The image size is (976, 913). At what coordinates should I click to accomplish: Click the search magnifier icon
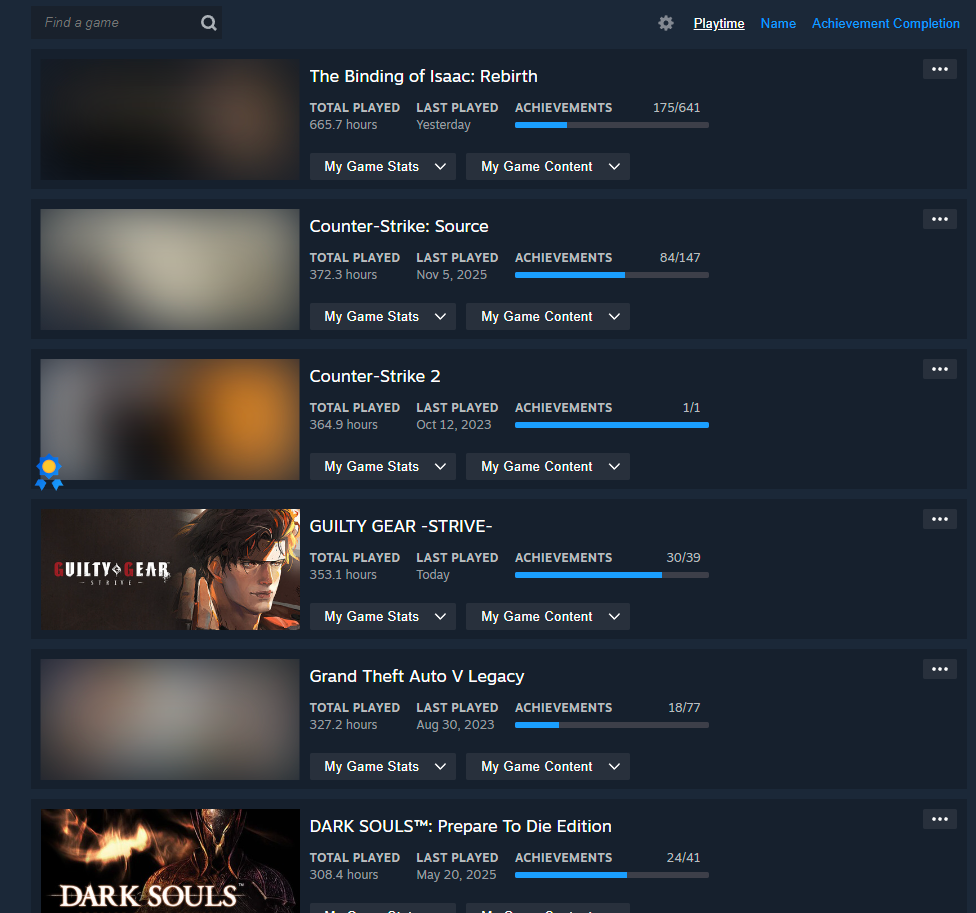pos(209,23)
